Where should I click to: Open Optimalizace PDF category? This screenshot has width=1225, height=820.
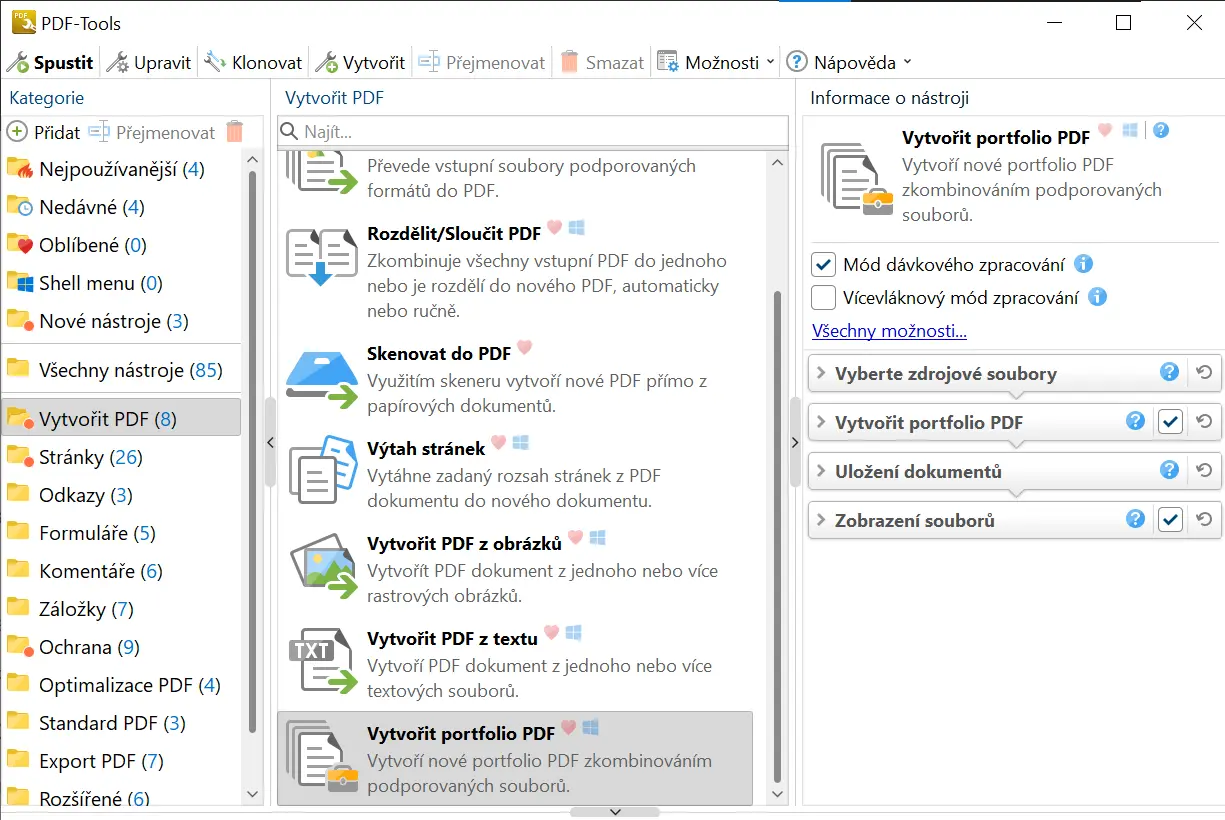(x=122, y=685)
